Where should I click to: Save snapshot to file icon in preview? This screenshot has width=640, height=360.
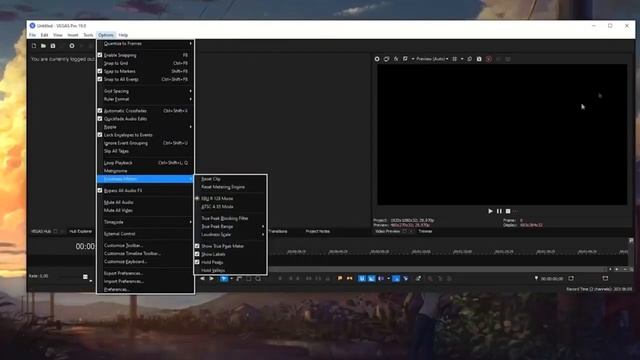pos(479,59)
